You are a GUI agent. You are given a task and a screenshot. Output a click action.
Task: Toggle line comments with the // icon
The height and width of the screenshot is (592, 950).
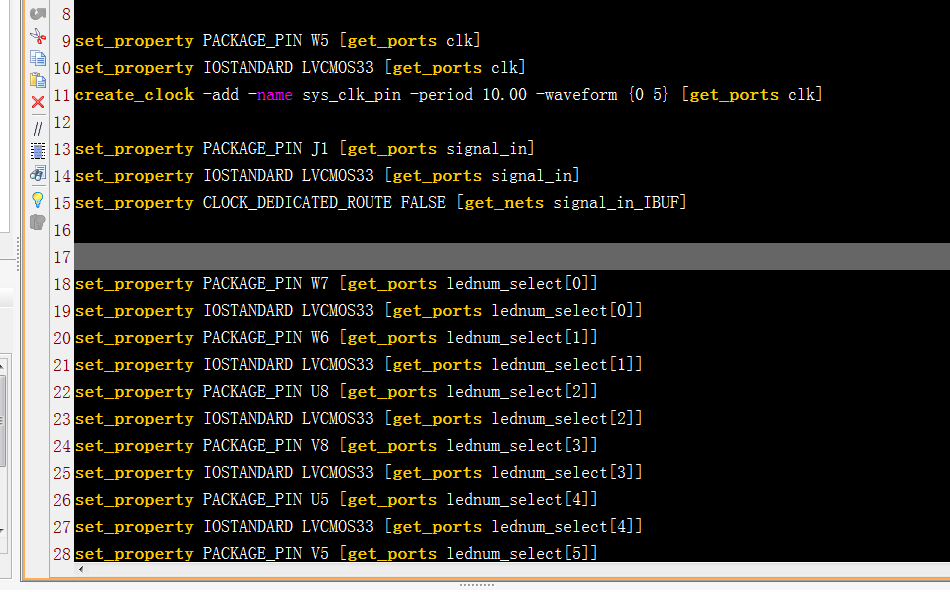[x=38, y=128]
